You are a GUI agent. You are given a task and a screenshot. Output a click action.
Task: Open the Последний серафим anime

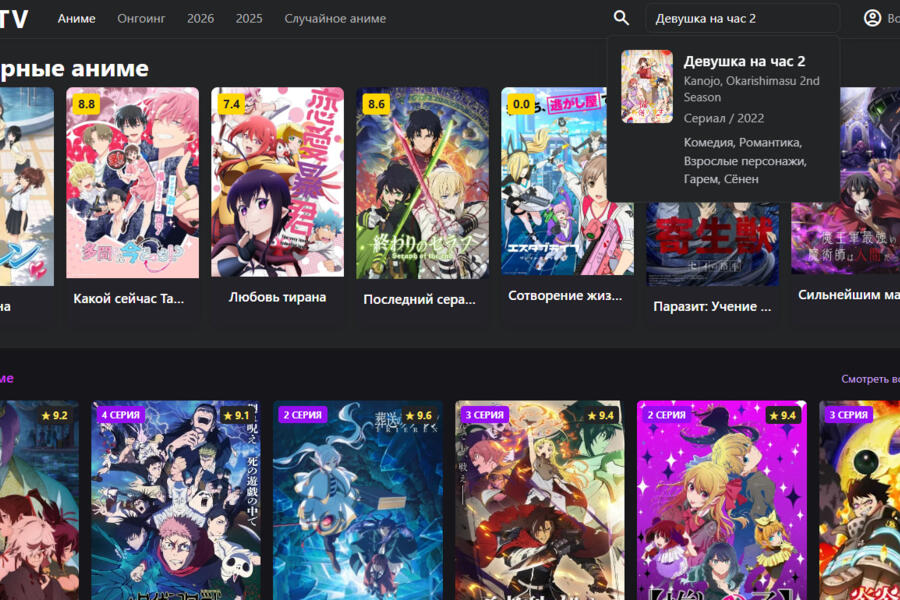[421, 297]
